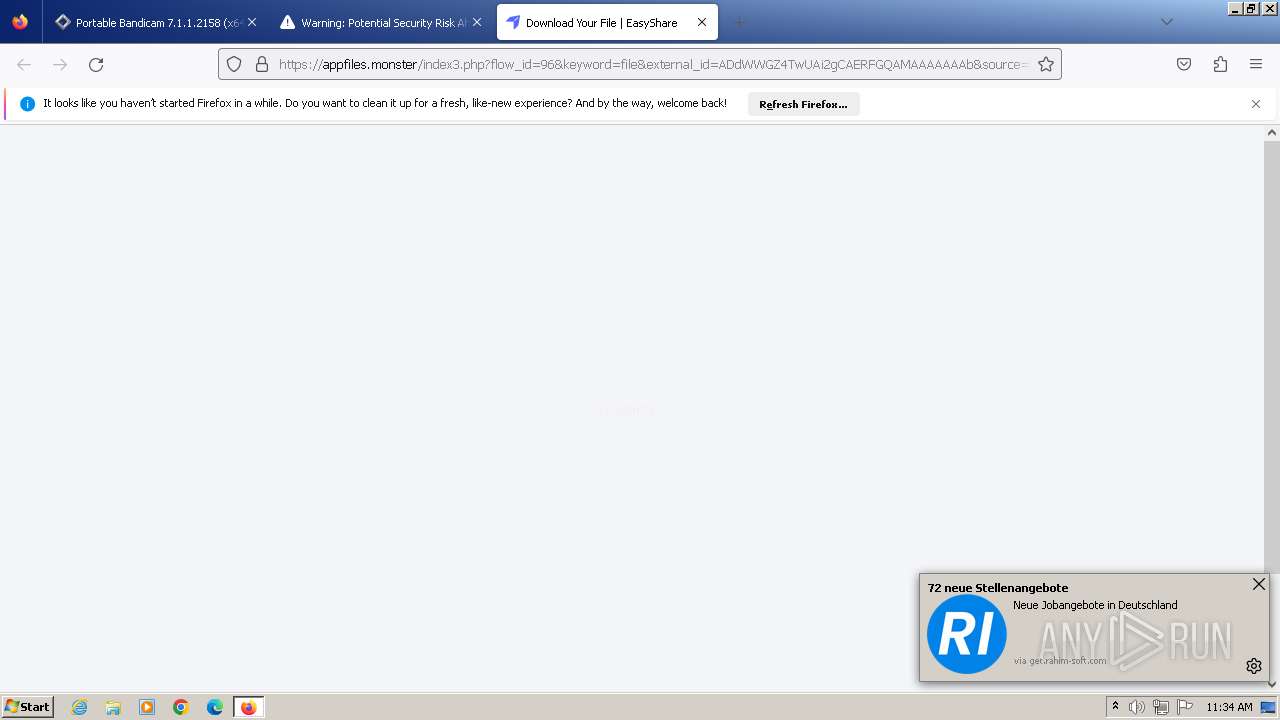
Task: Open network connection tray icon
Action: click(1161, 707)
